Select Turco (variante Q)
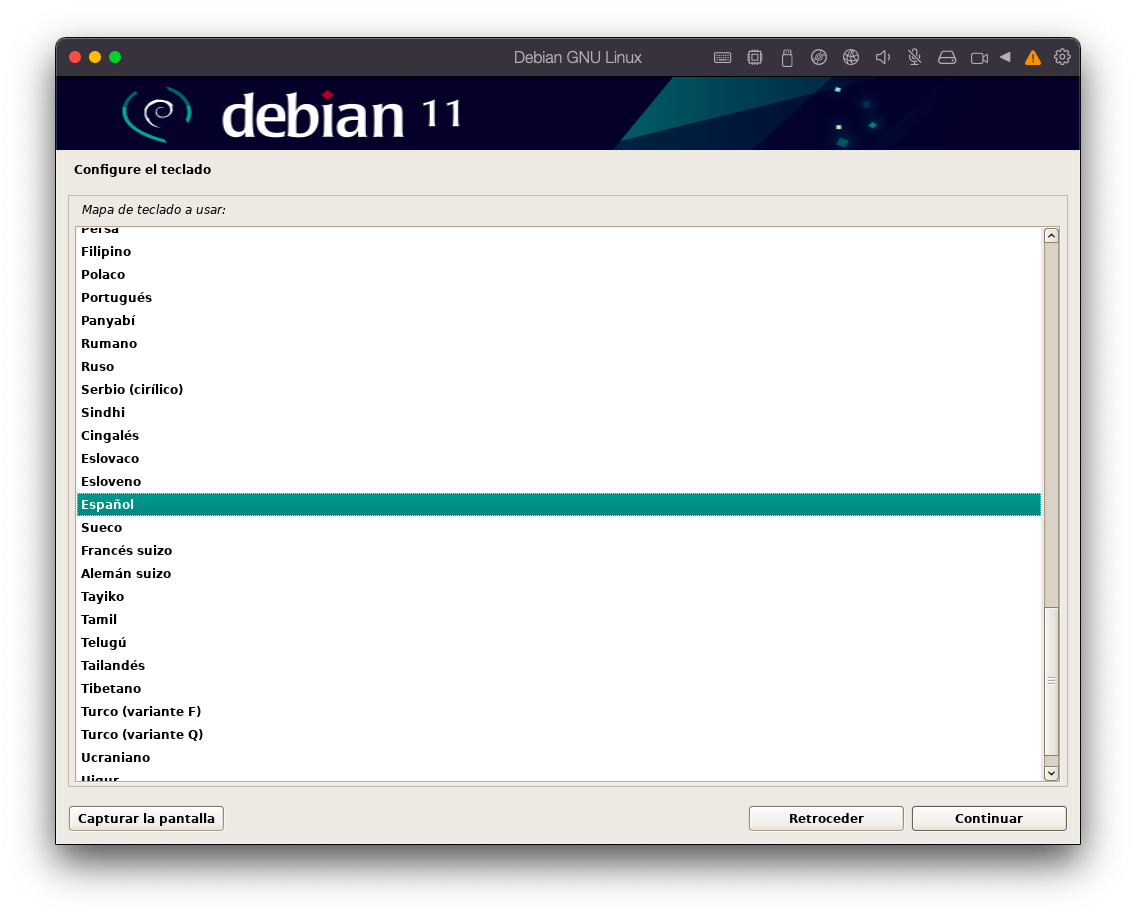The height and width of the screenshot is (918, 1136). point(559,735)
